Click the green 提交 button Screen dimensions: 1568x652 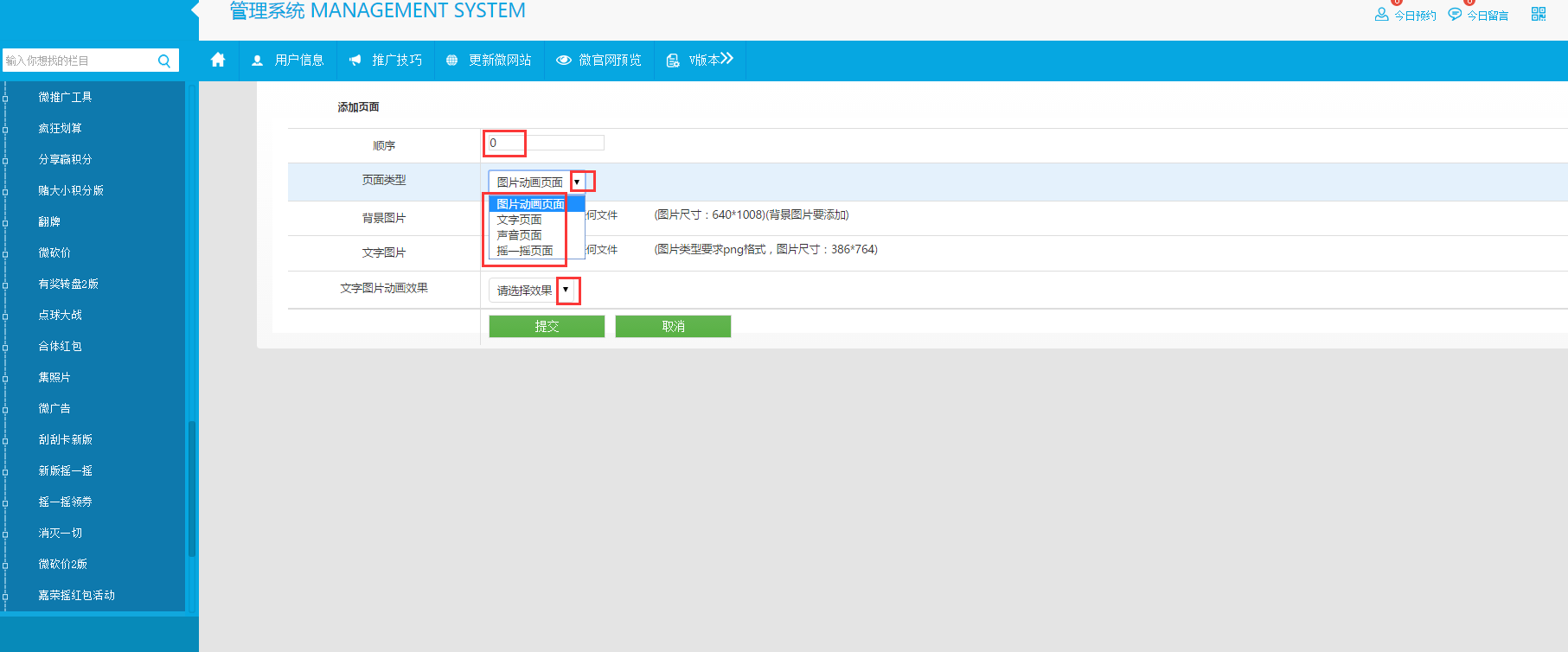(547, 326)
